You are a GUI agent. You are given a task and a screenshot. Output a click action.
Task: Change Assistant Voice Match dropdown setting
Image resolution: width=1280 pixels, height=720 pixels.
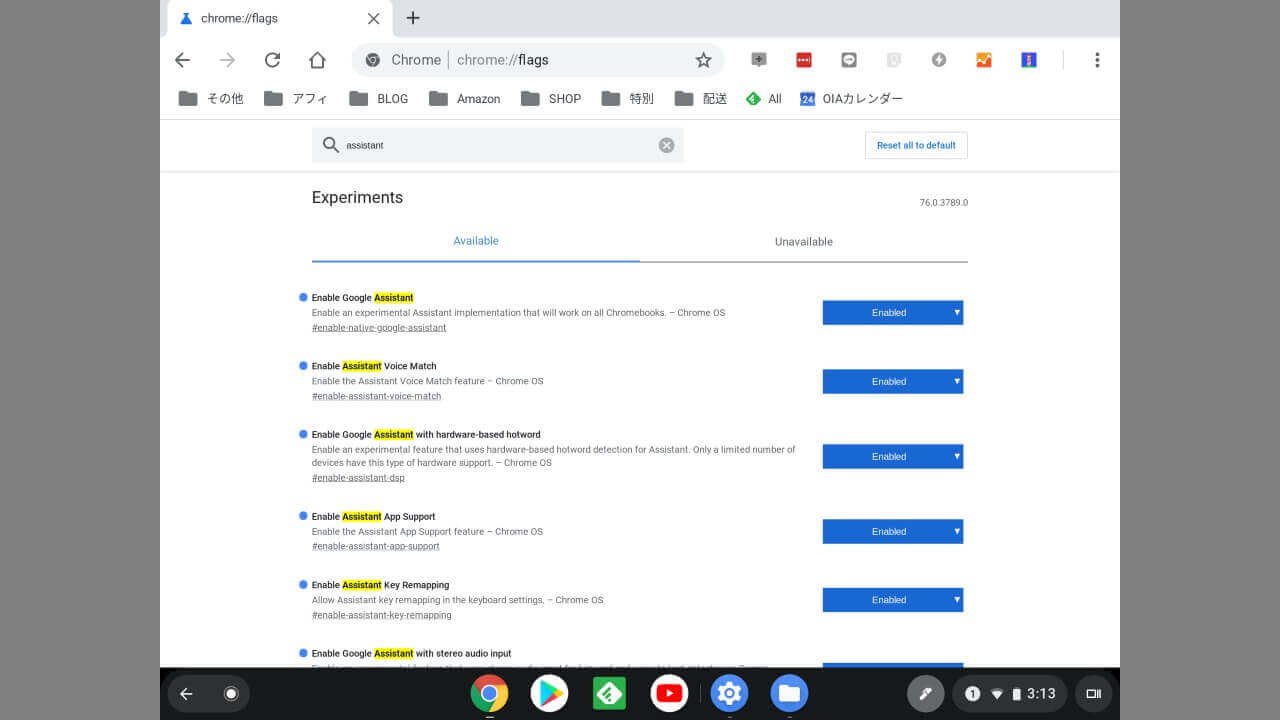[x=892, y=381]
